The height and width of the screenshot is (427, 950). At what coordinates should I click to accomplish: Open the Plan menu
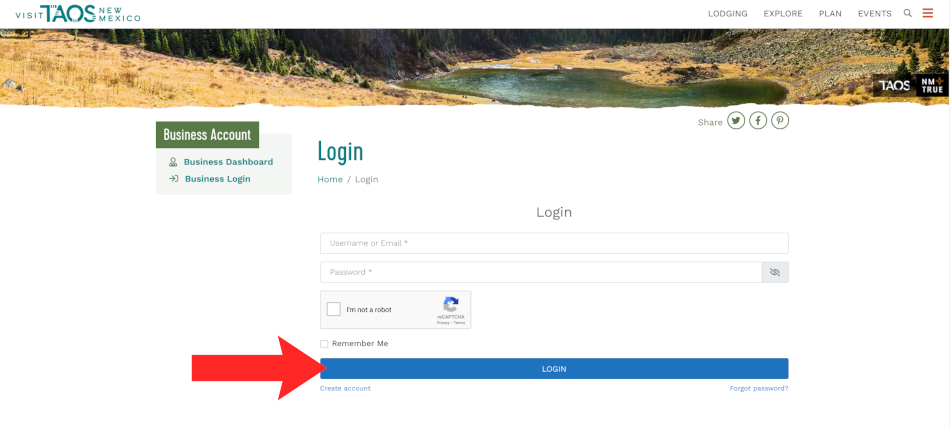830,13
